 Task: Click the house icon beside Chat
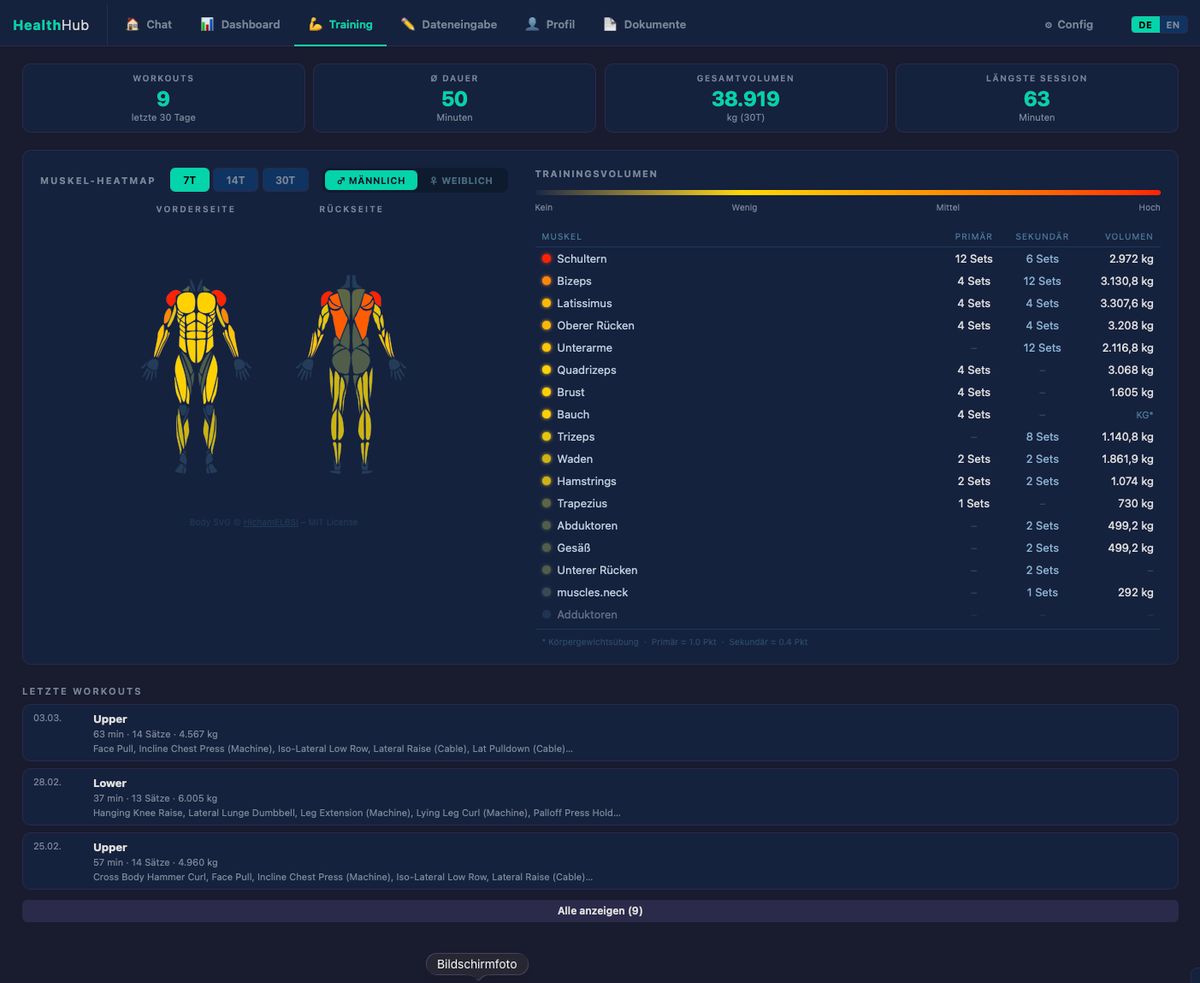coord(132,24)
